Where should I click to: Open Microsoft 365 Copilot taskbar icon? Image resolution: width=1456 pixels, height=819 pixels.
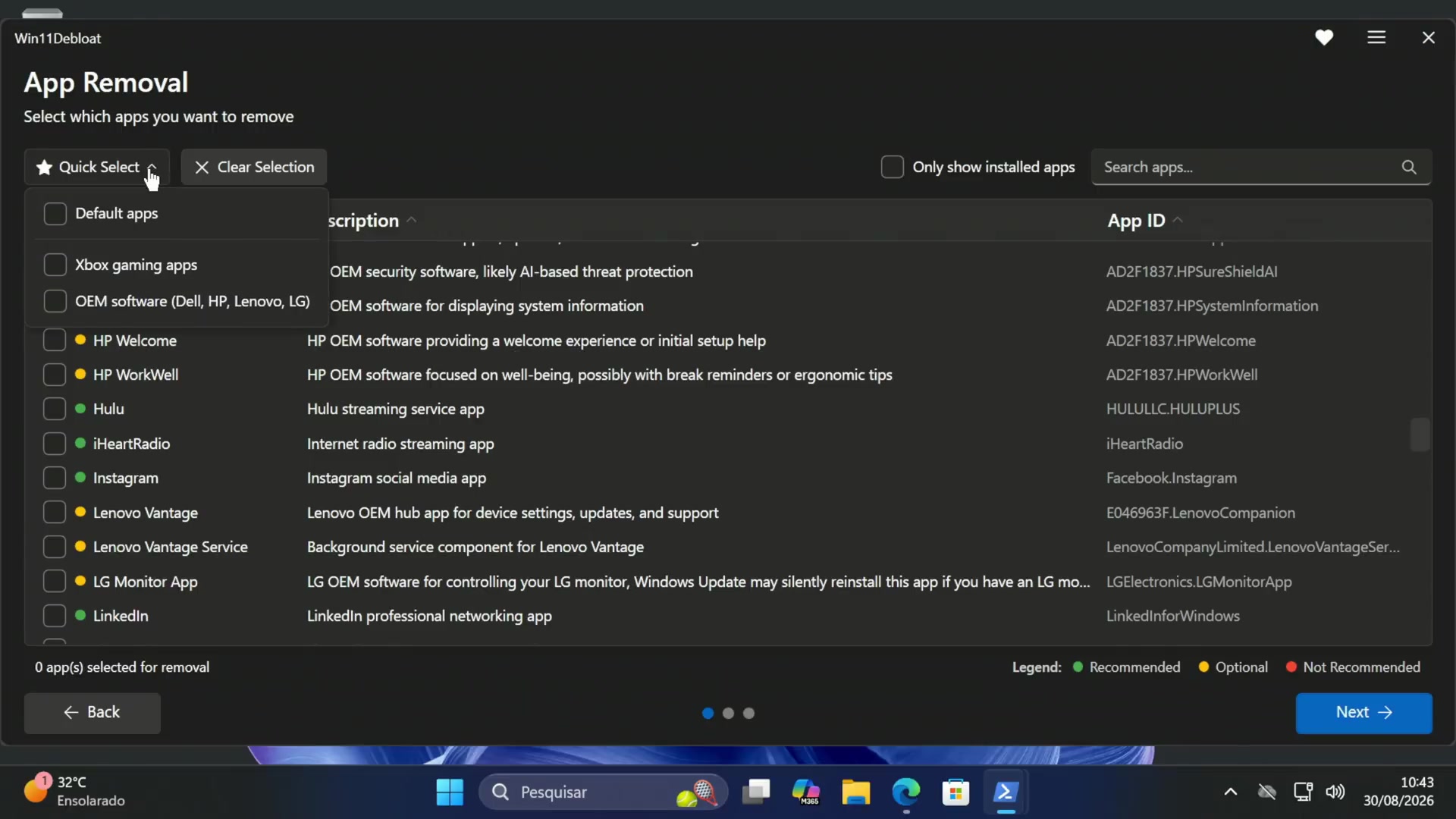[x=805, y=792]
